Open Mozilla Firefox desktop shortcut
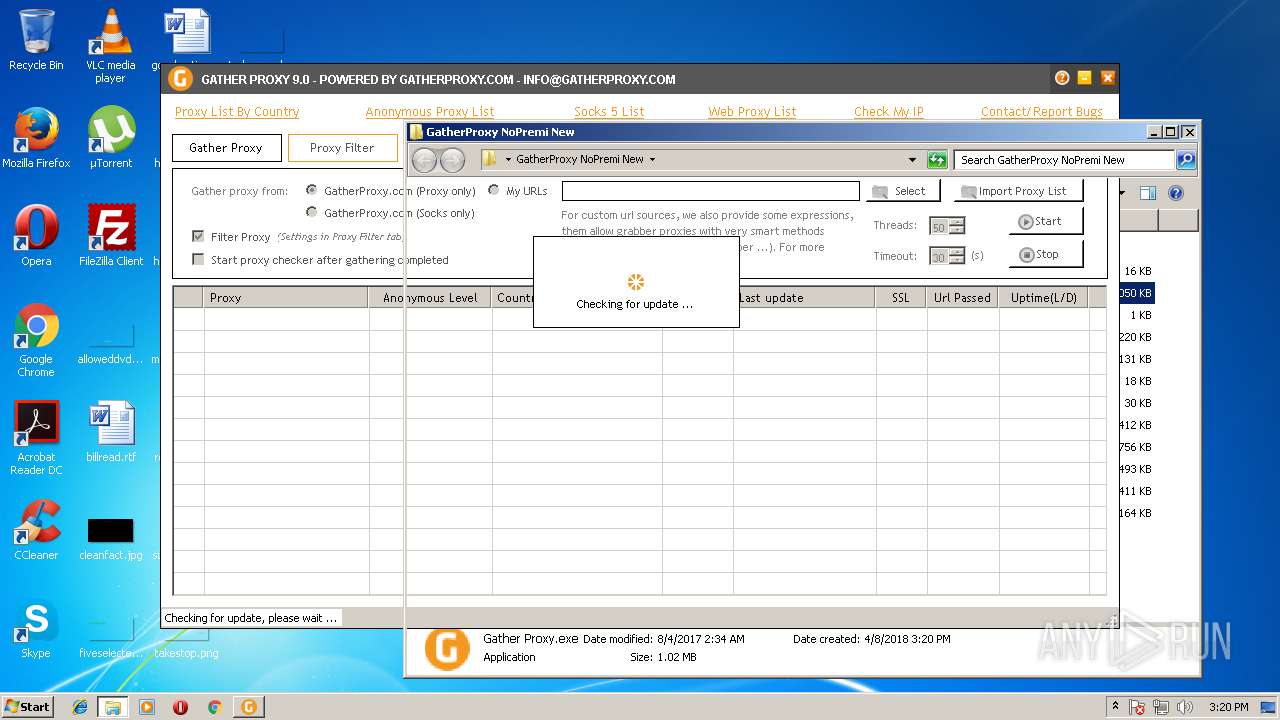Screen dimensions: 1280x720 (36, 138)
